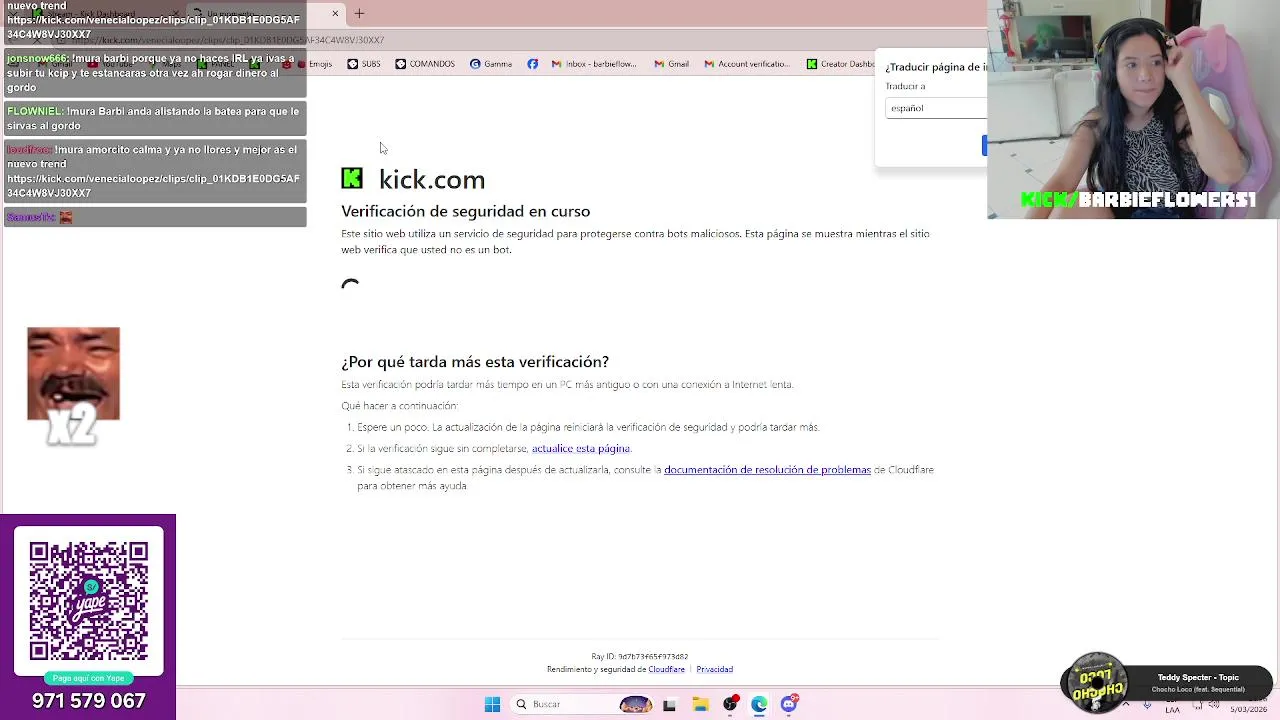Open the COMANDOS bookmark

tap(424, 64)
